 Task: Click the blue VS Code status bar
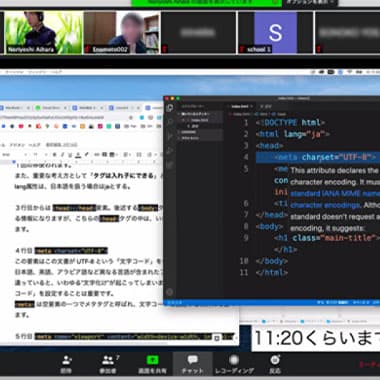272,302
